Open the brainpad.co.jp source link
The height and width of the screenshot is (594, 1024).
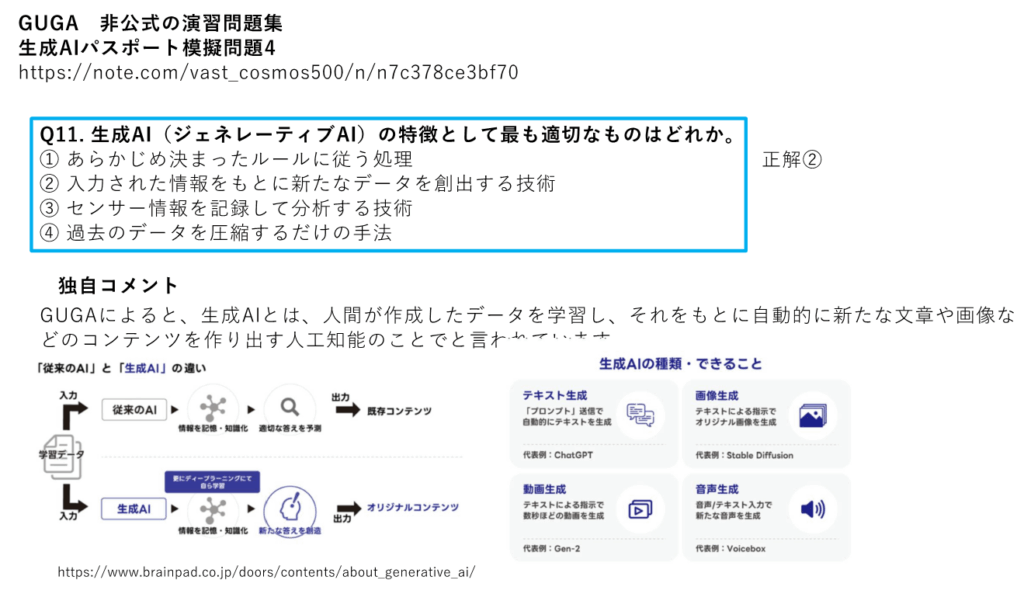tap(266, 572)
